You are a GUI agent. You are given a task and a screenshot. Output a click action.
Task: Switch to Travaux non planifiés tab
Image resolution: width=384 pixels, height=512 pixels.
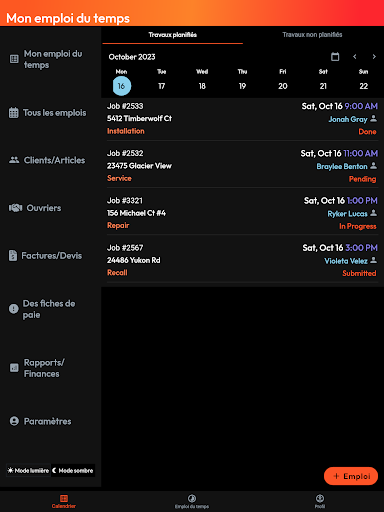[312, 35]
